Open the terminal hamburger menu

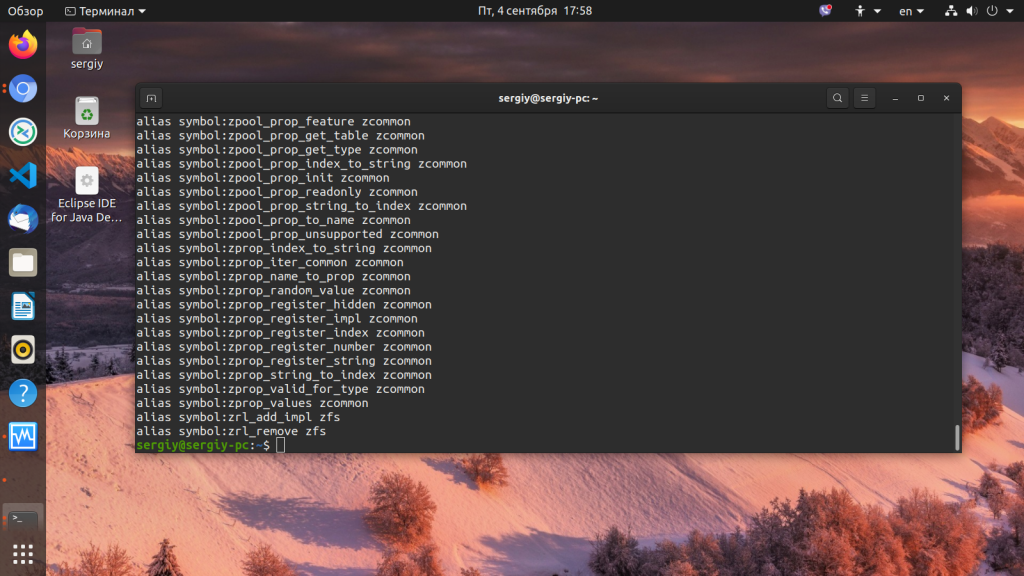[864, 98]
